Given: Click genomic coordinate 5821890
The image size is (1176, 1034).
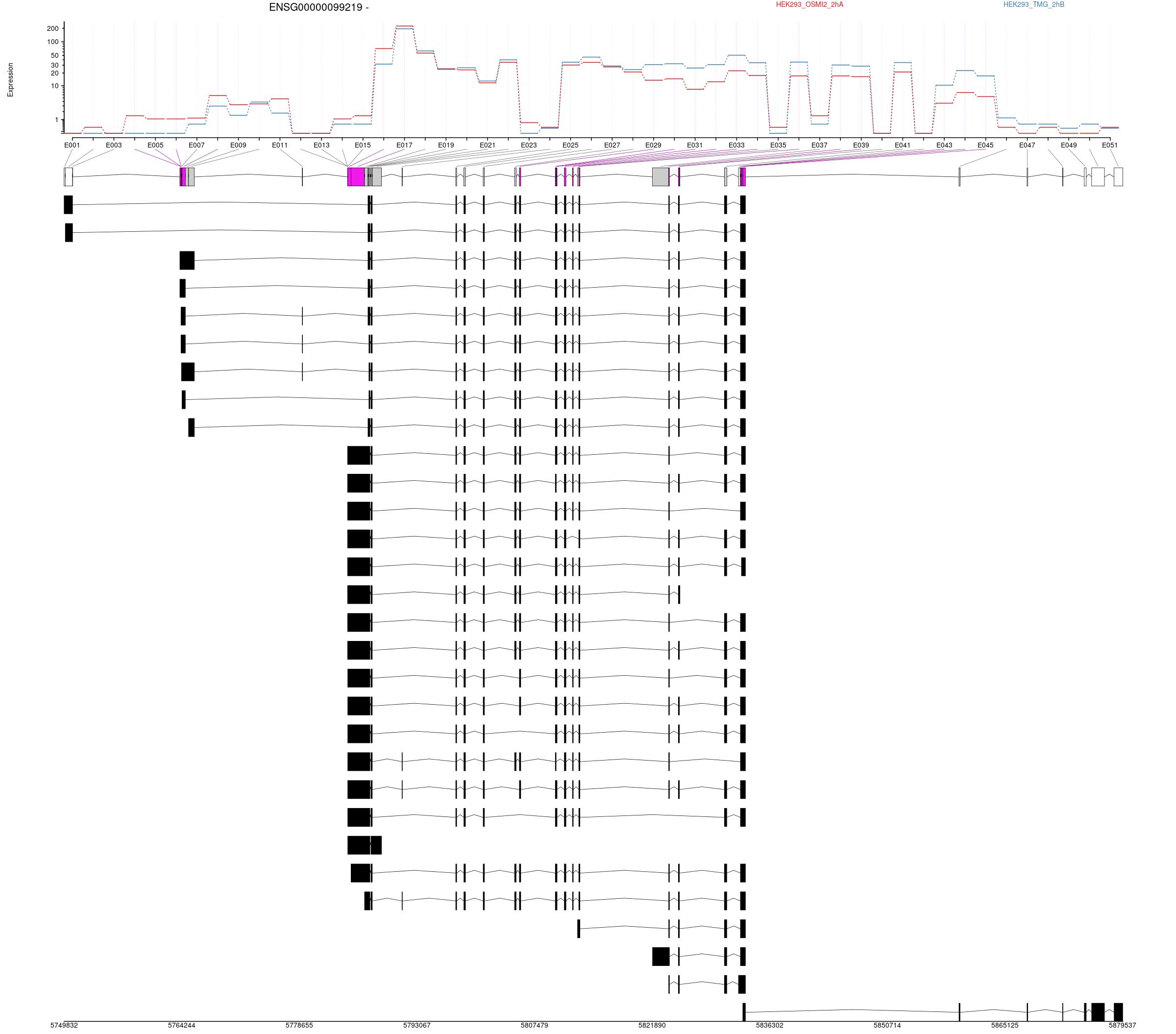Looking at the screenshot, I should [x=652, y=1025].
